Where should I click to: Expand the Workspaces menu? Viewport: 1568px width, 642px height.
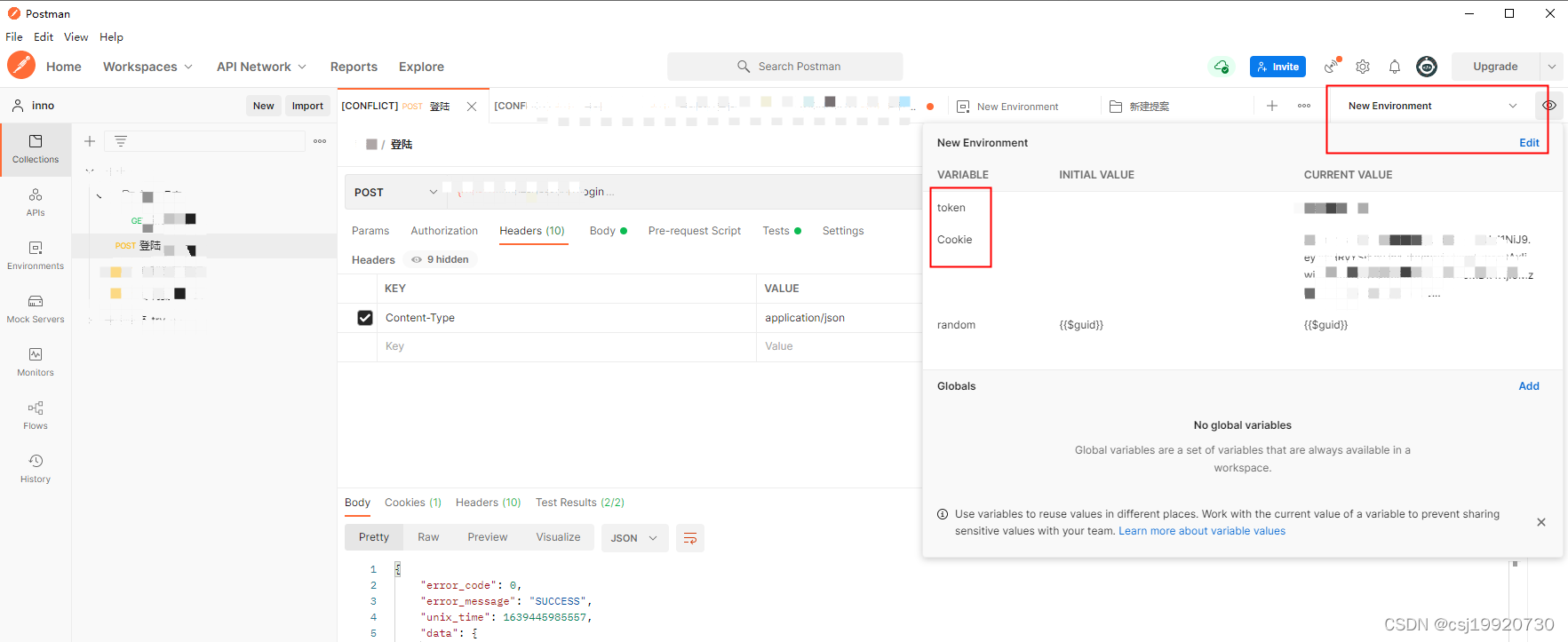(x=147, y=67)
